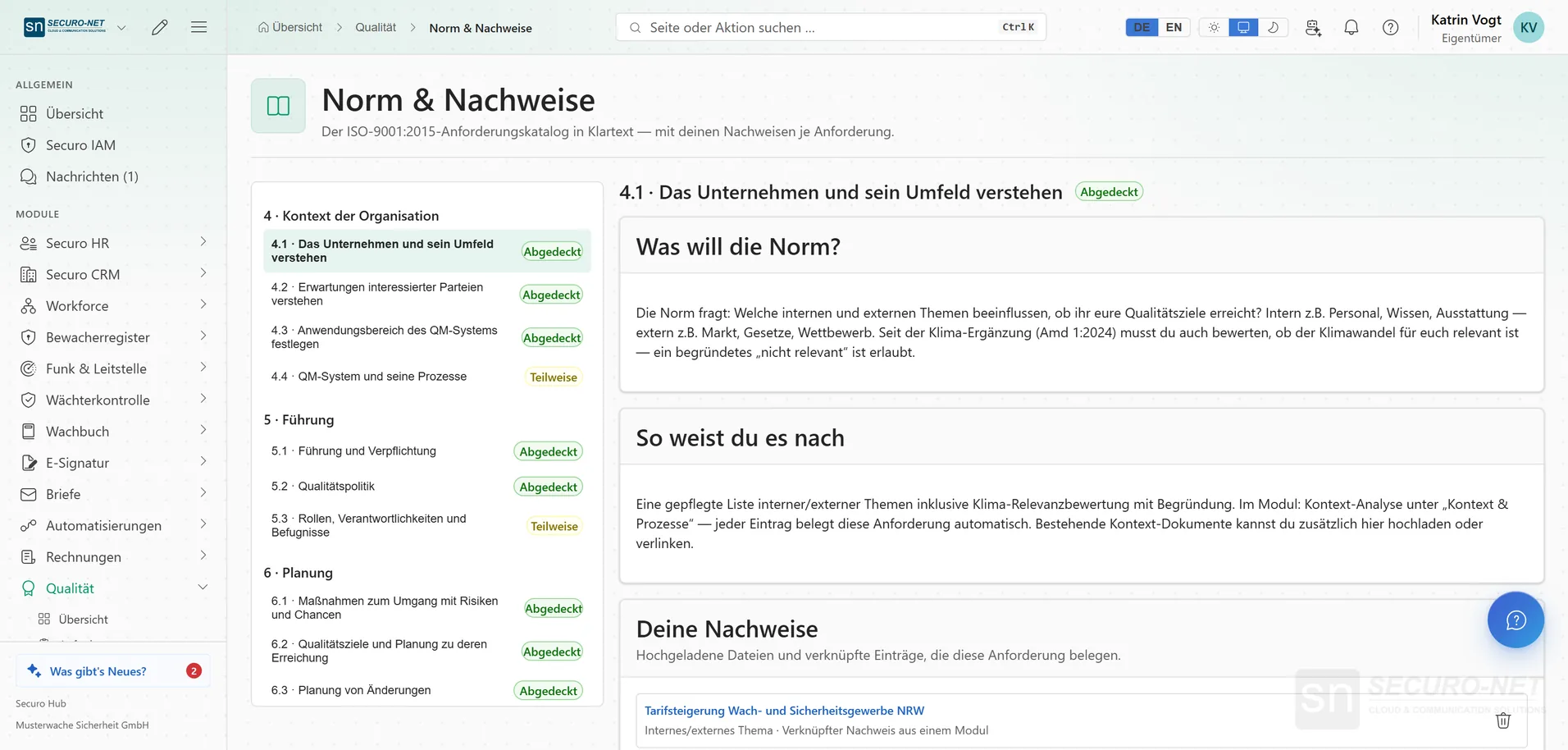Image resolution: width=1568 pixels, height=750 pixels.
Task: Open the Was gibt's Neues? button
Action: [x=113, y=671]
